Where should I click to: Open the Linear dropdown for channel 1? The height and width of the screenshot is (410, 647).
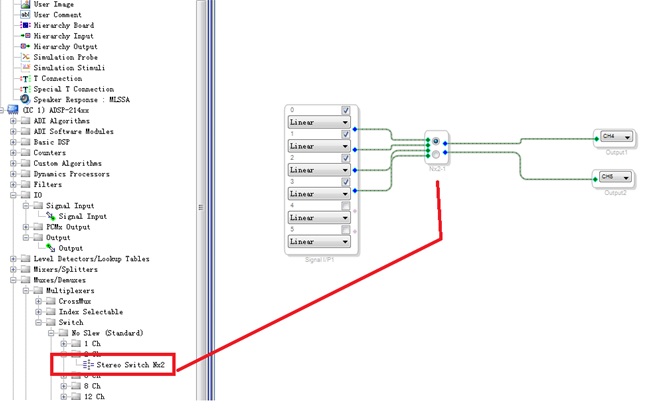(319, 146)
